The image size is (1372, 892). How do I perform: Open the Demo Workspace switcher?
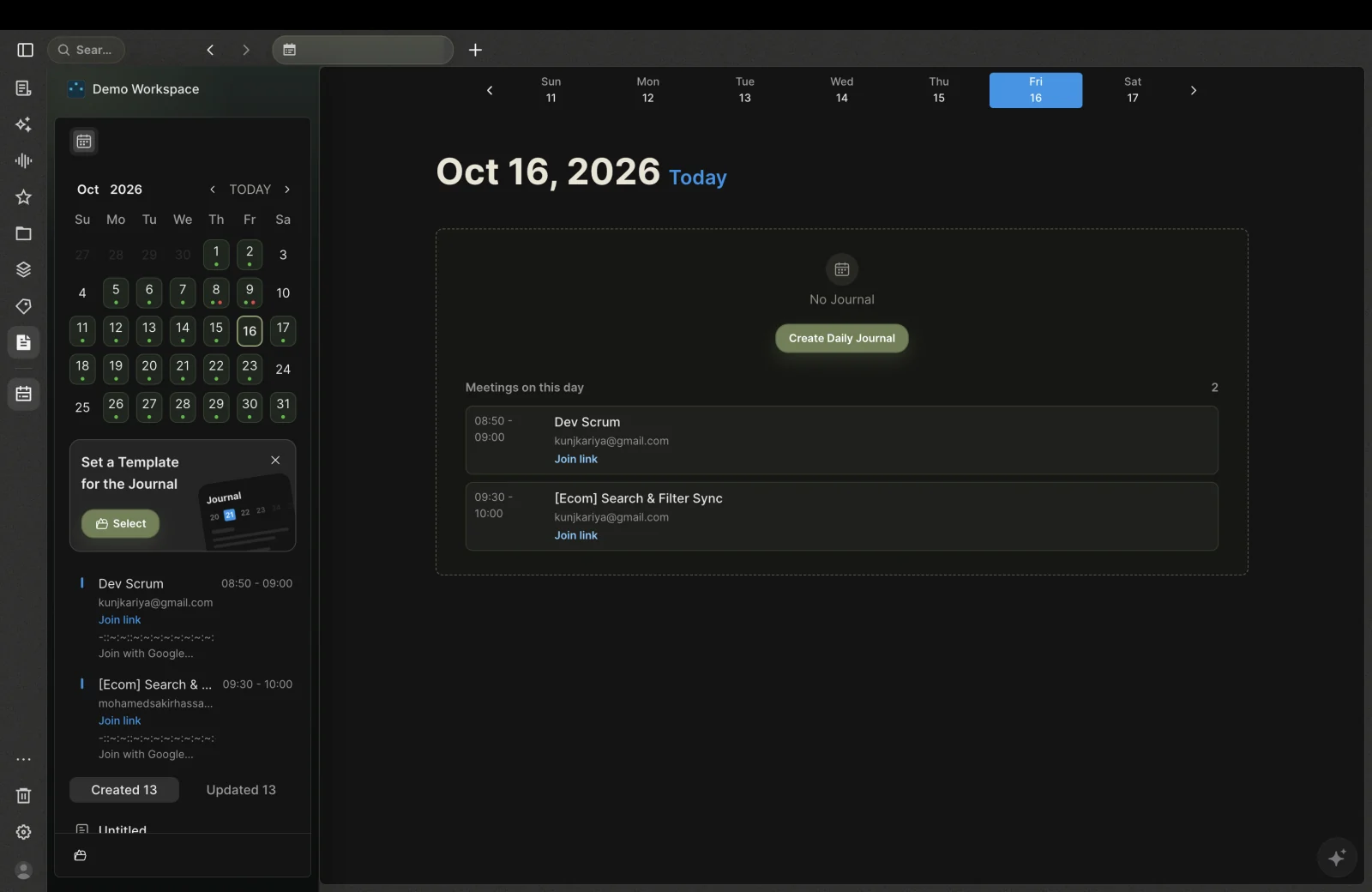coord(134,89)
